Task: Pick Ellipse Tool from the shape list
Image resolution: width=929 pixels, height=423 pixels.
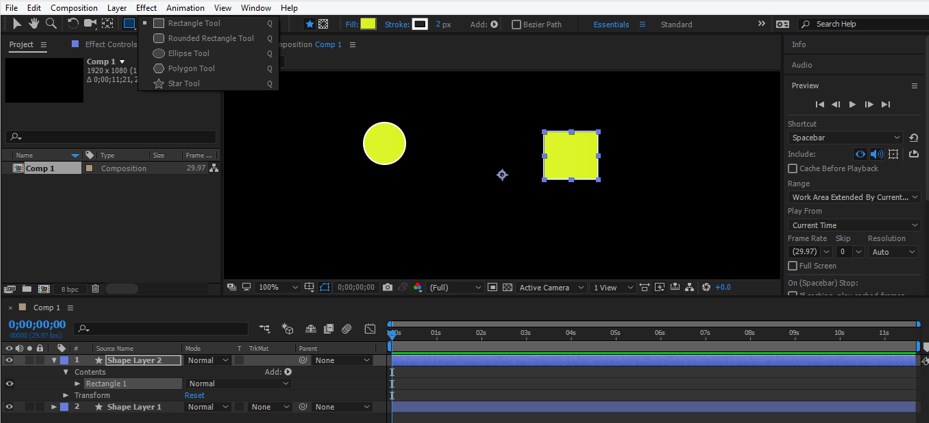Action: [188, 54]
